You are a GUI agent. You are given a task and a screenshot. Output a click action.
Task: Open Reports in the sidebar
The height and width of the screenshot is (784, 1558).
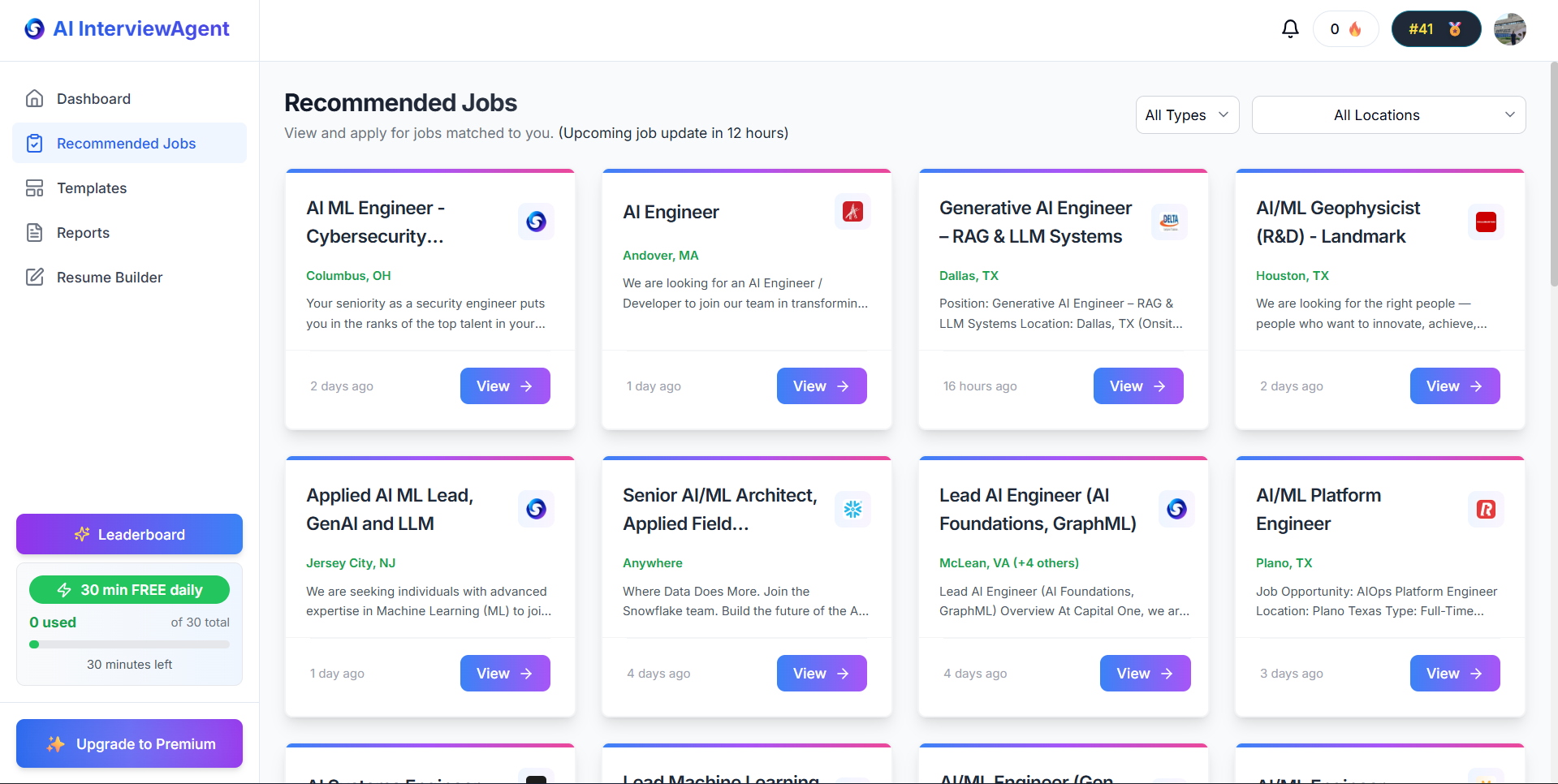pos(129,233)
